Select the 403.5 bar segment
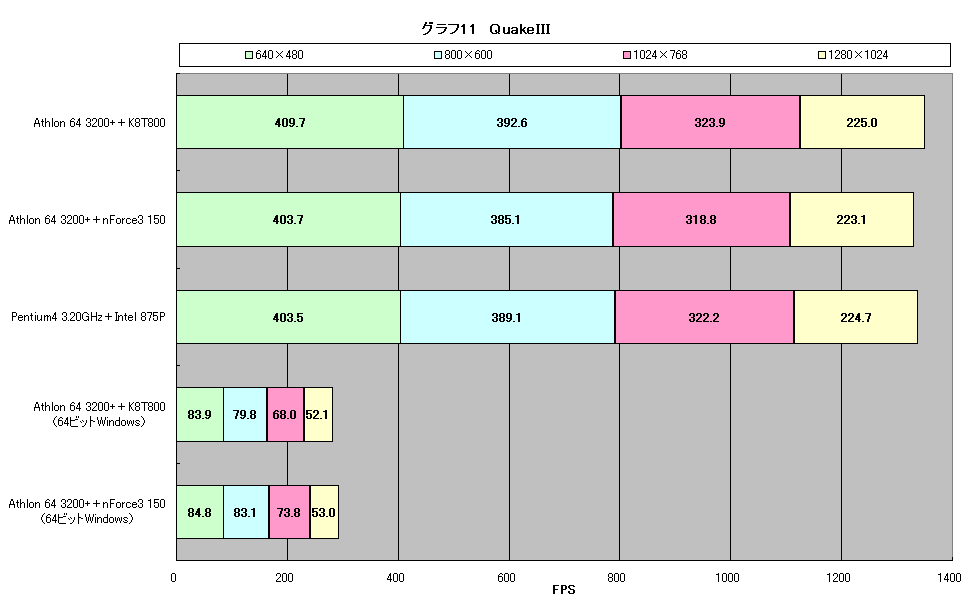Viewport: 972px width, 604px height. click(288, 317)
